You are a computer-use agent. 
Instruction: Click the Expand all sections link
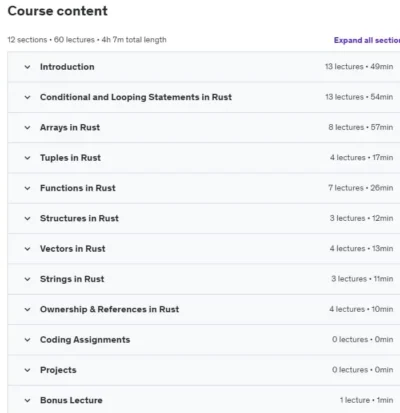367,40
